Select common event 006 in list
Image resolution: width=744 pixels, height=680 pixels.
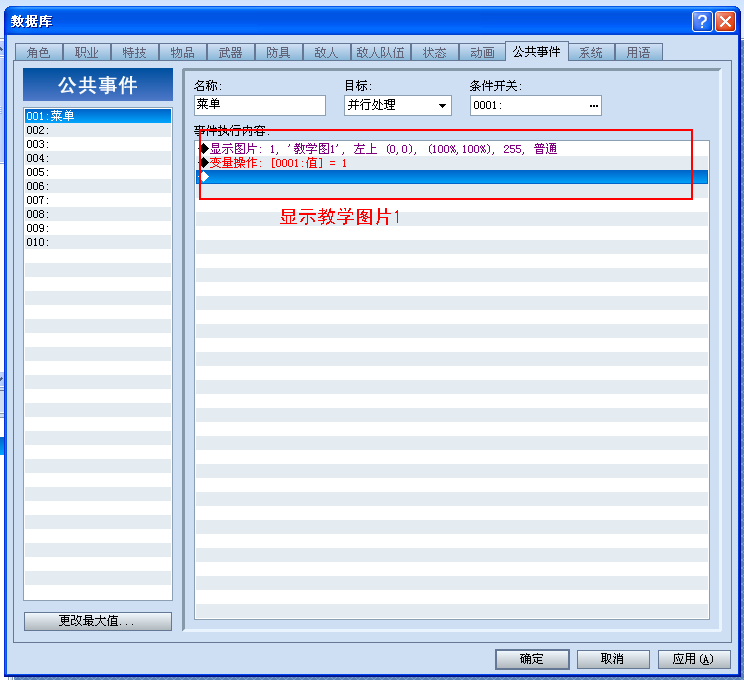98,186
